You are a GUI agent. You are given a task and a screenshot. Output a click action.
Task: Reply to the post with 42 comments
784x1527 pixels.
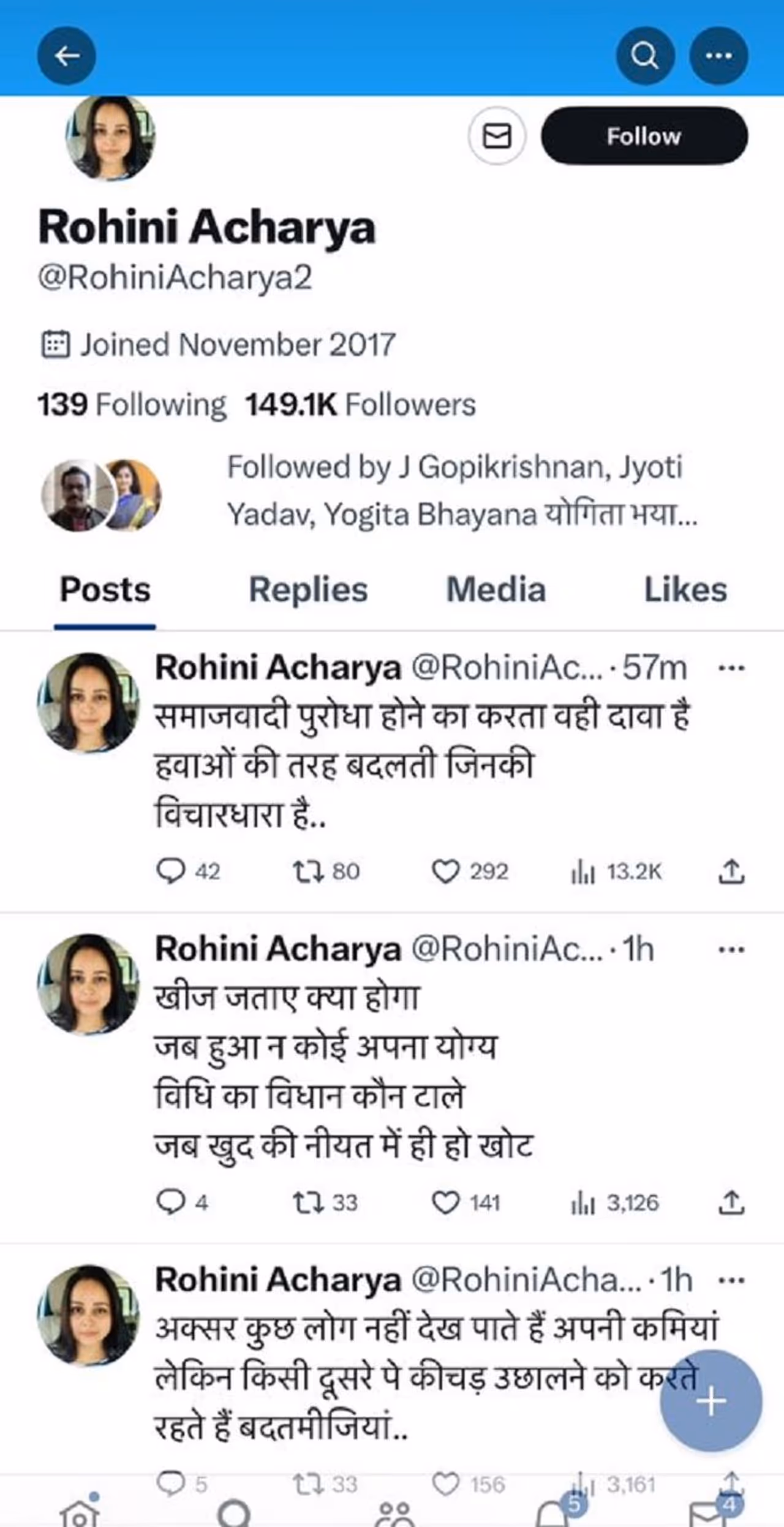click(171, 872)
